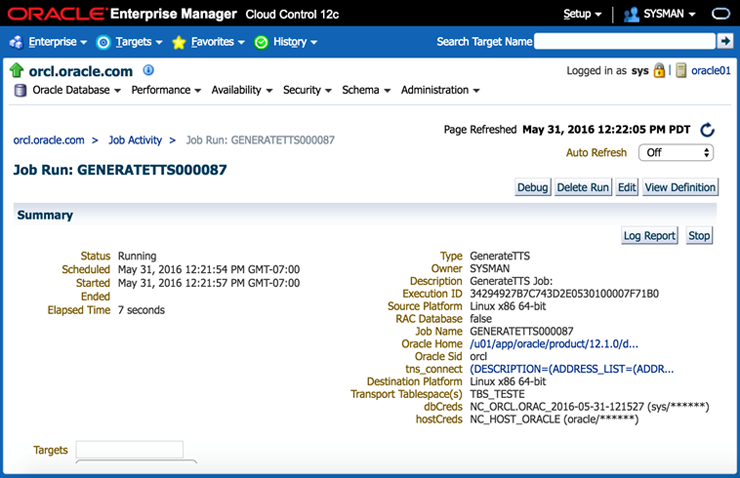Viewport: 740px width, 478px height.
Task: Click the accessibility oval icon in header
Action: [x=721, y=14]
